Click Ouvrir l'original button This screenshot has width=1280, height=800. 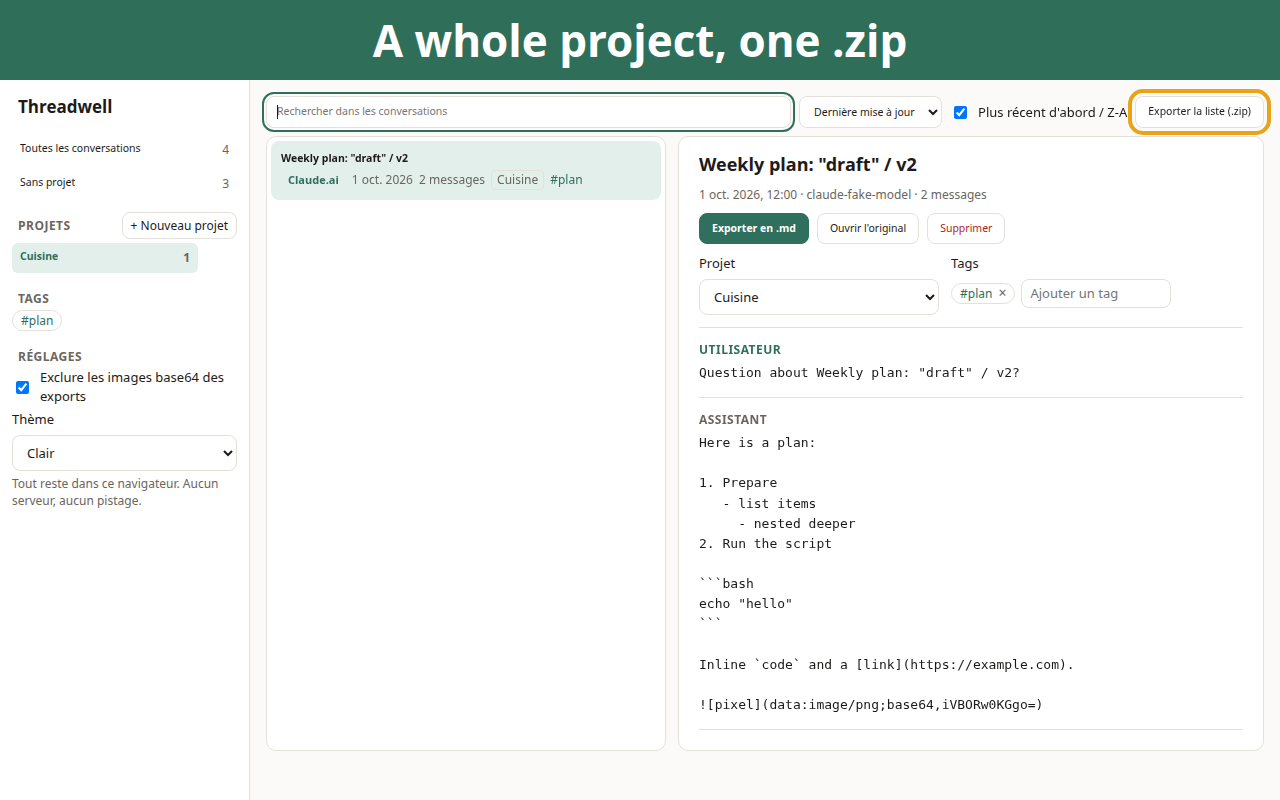(x=868, y=228)
